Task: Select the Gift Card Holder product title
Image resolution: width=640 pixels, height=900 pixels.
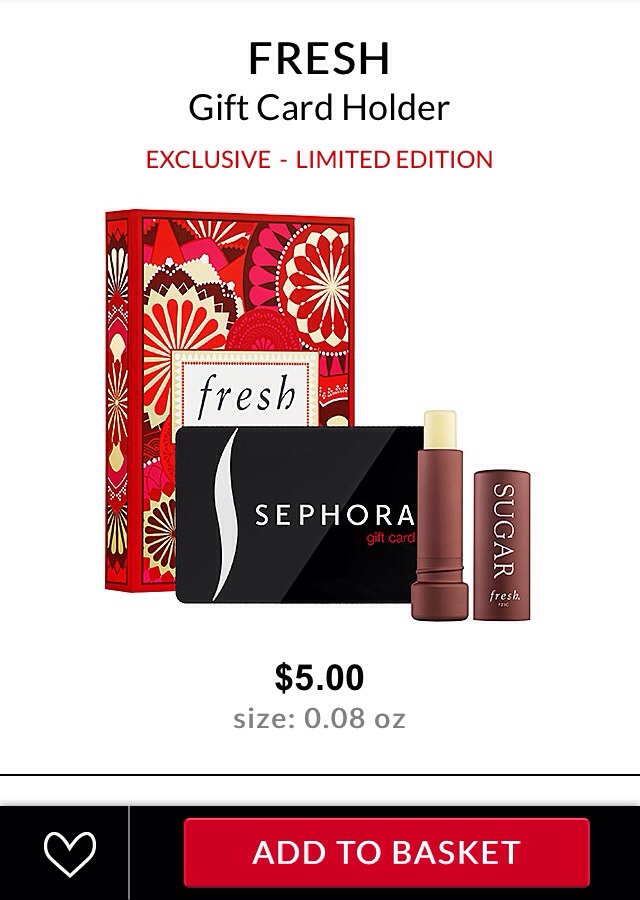Action: [319, 108]
